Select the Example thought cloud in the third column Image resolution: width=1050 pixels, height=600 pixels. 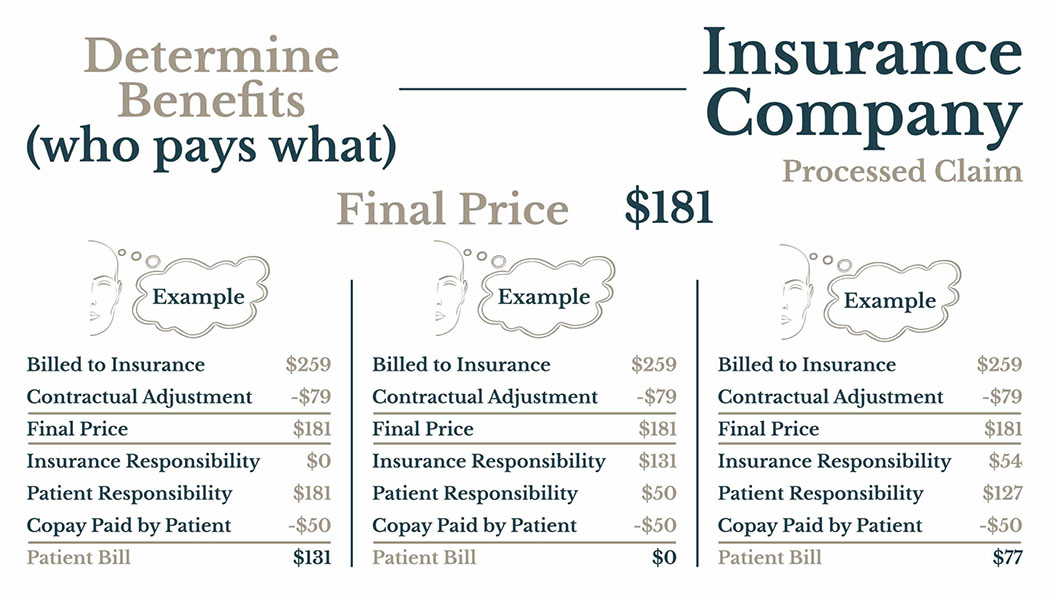(890, 301)
